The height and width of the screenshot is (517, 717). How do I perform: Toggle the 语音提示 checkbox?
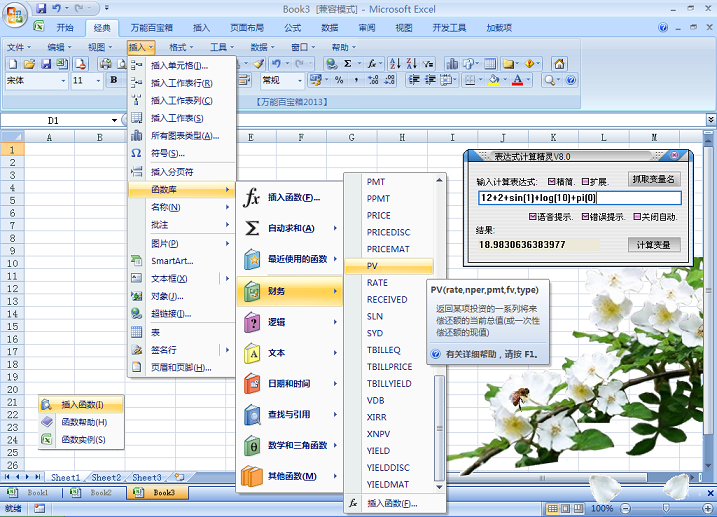coord(533,217)
